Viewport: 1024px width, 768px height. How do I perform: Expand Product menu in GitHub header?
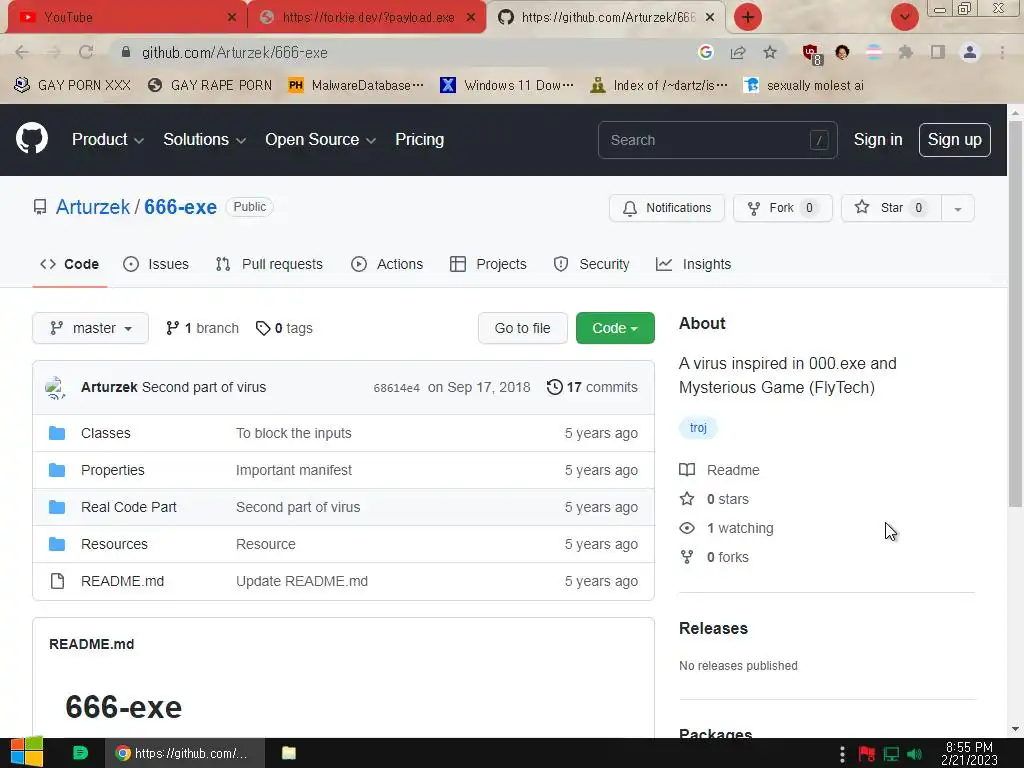point(108,139)
